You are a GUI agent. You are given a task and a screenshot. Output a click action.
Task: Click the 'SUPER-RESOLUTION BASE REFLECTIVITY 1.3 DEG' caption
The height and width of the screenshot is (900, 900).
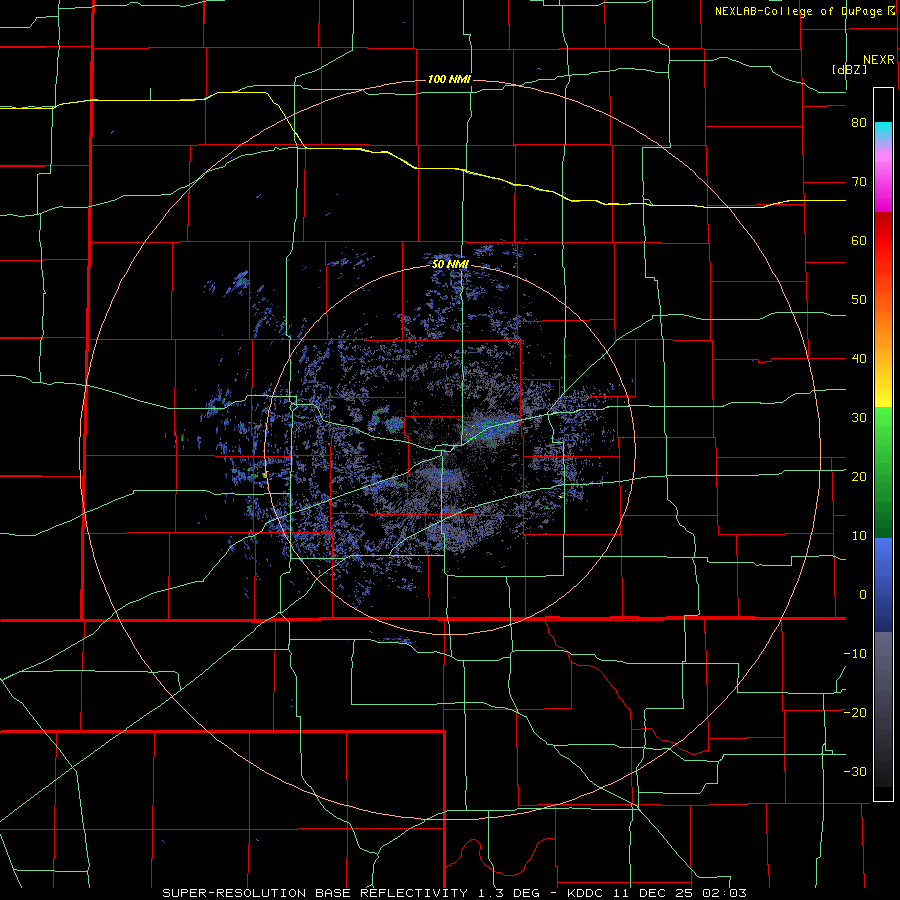coord(353,893)
